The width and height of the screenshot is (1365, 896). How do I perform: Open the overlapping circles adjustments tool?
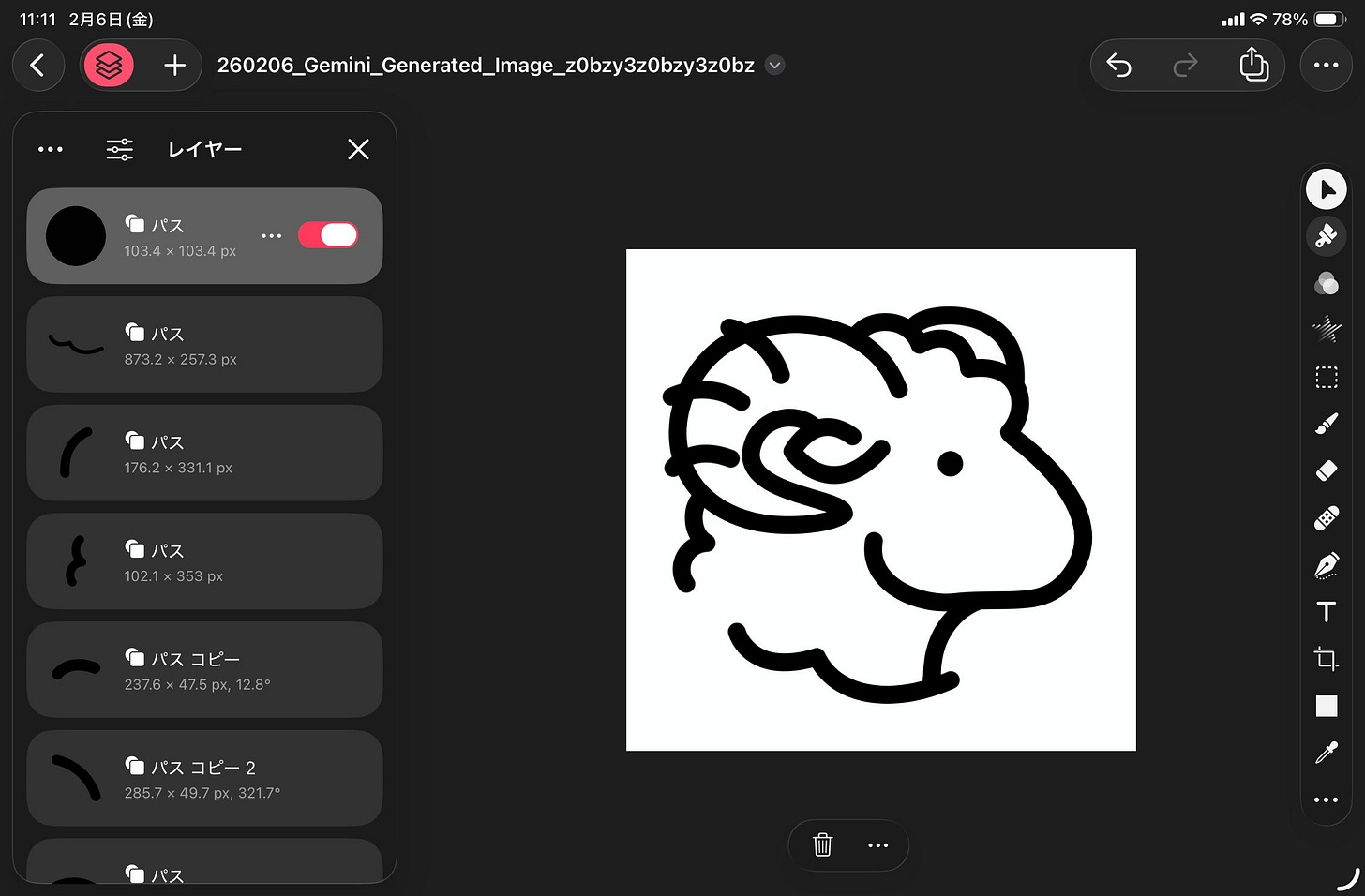coord(1327,283)
